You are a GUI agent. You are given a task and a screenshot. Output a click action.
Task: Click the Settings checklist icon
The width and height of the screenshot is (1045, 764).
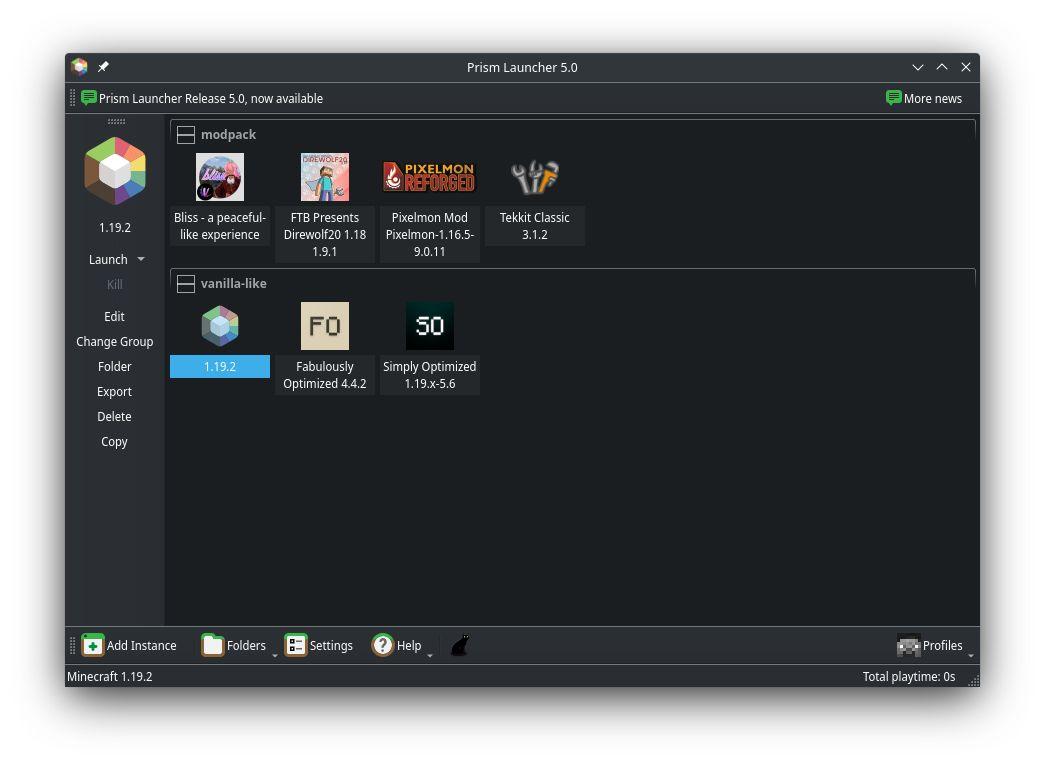click(296, 645)
